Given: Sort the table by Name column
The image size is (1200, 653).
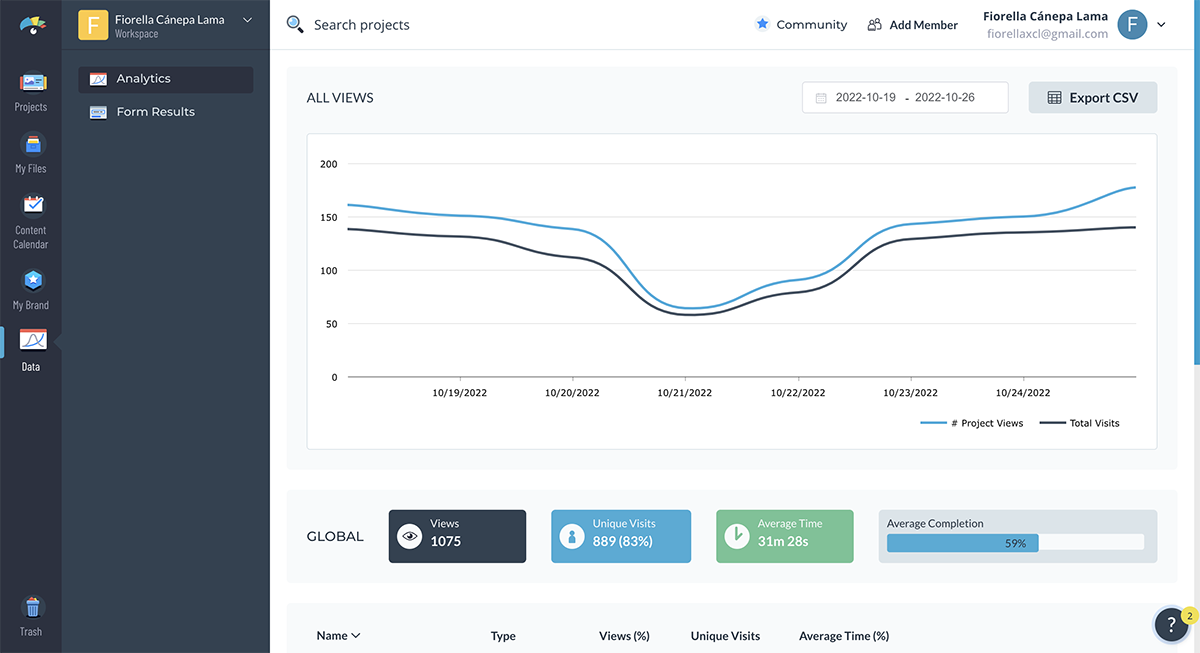Looking at the screenshot, I should click(x=338, y=635).
